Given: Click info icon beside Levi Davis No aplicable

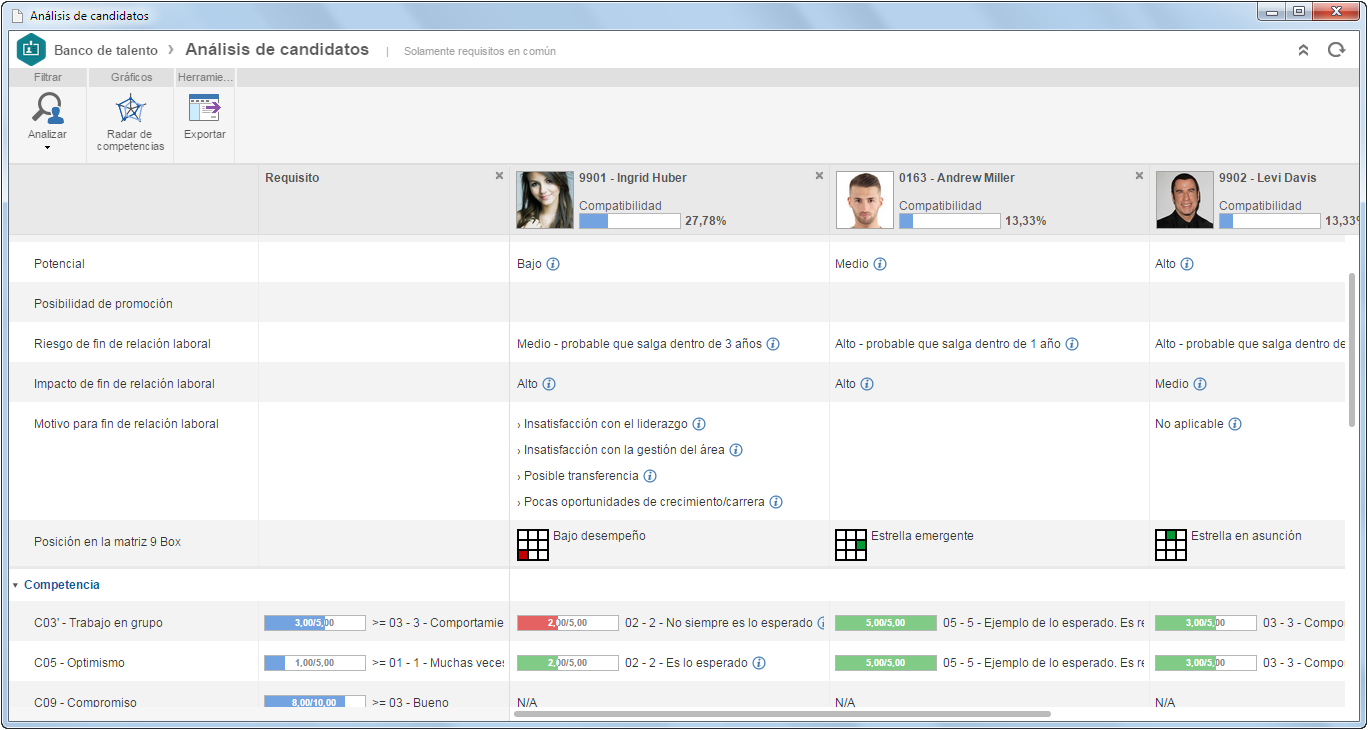Looking at the screenshot, I should (1235, 424).
